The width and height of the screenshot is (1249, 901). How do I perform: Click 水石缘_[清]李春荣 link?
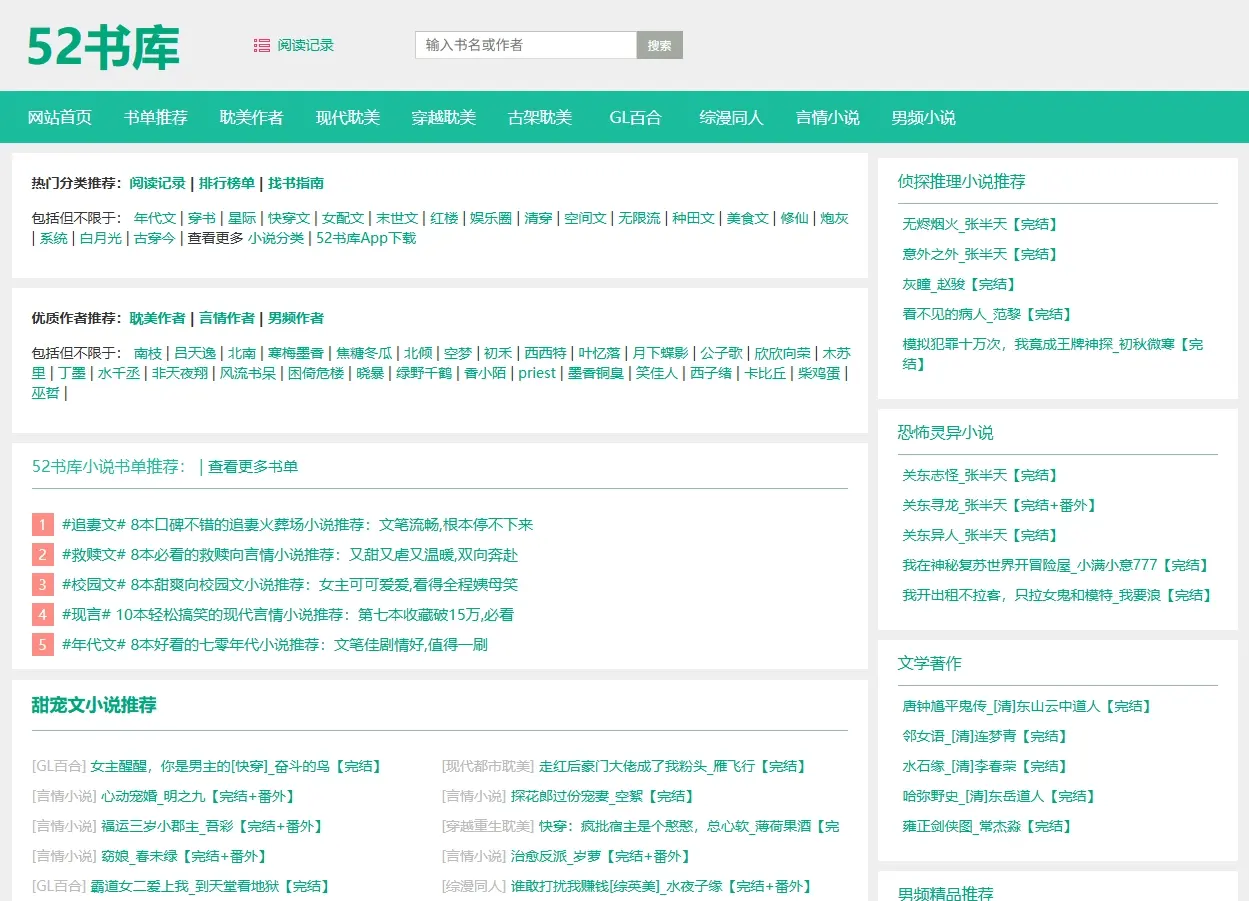(x=985, y=766)
